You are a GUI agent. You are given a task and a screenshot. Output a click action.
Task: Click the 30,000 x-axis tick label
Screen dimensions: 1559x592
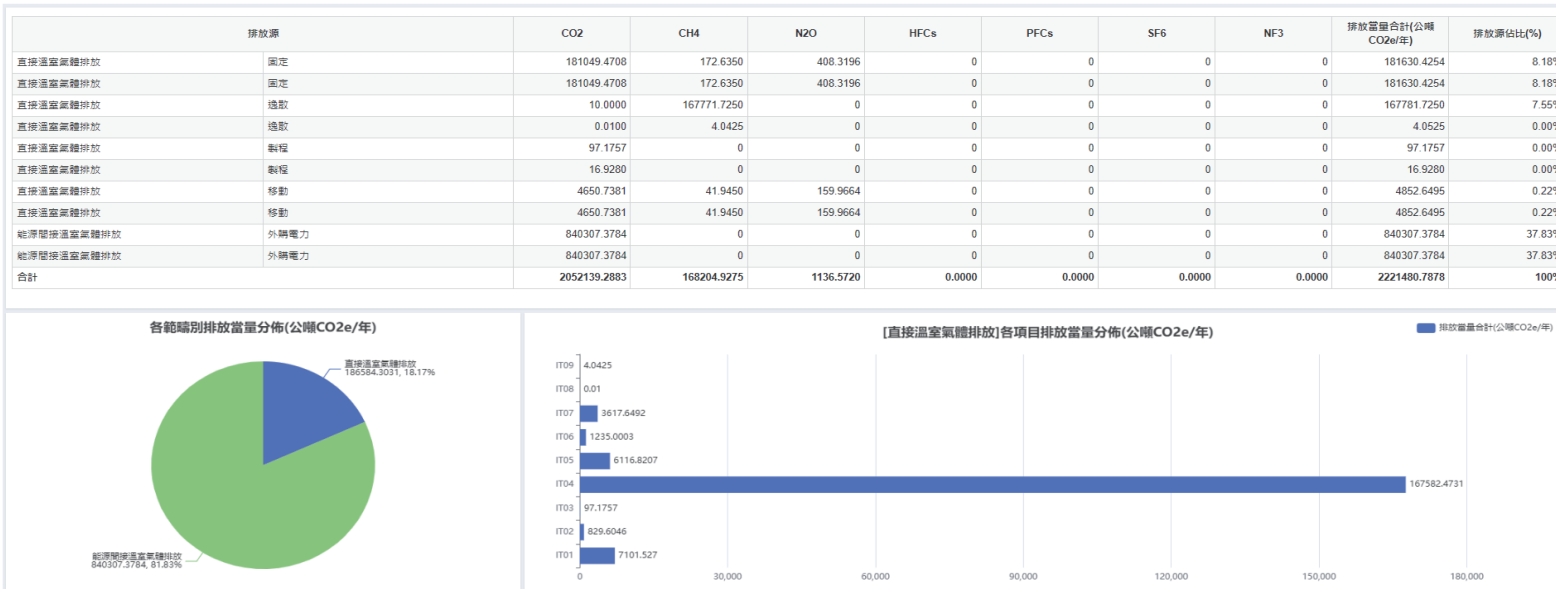728,577
